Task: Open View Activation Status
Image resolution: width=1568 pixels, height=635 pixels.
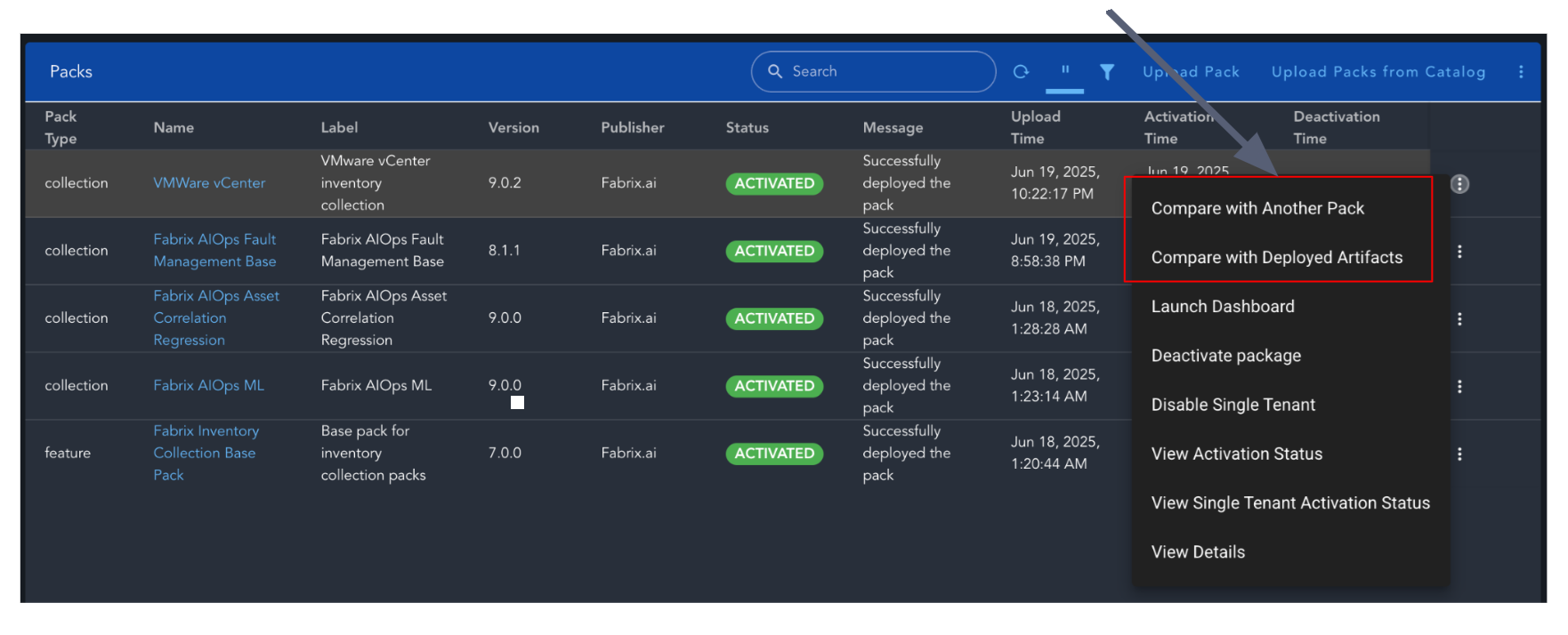Action: pyautogui.click(x=1236, y=454)
